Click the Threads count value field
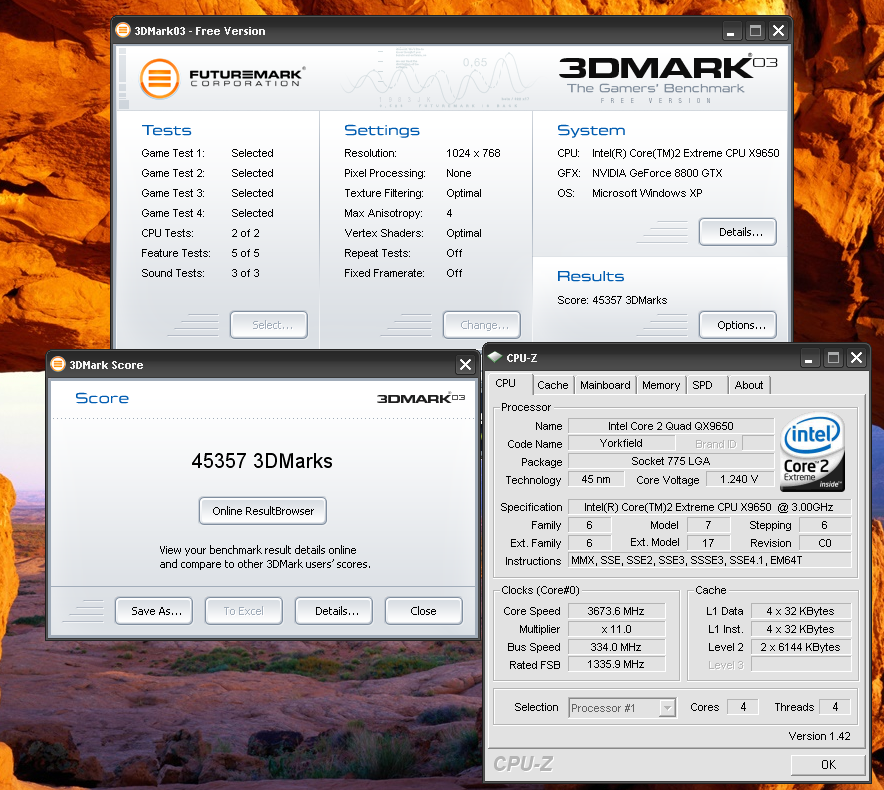This screenshot has width=884, height=790. point(835,707)
